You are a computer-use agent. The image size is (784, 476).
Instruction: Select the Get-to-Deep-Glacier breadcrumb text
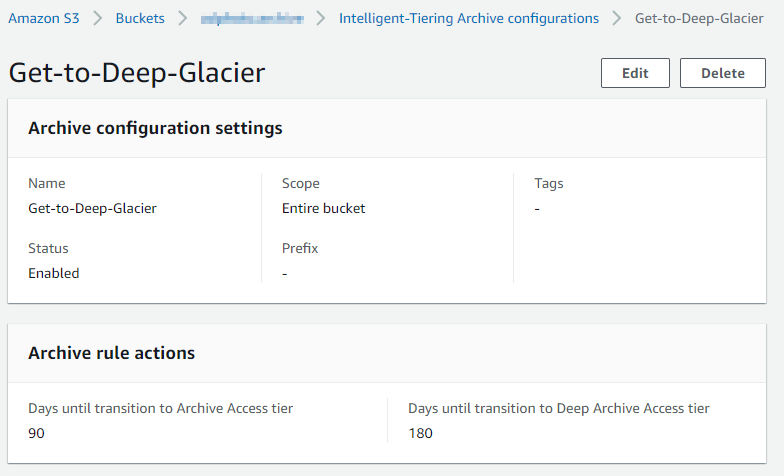coord(699,18)
